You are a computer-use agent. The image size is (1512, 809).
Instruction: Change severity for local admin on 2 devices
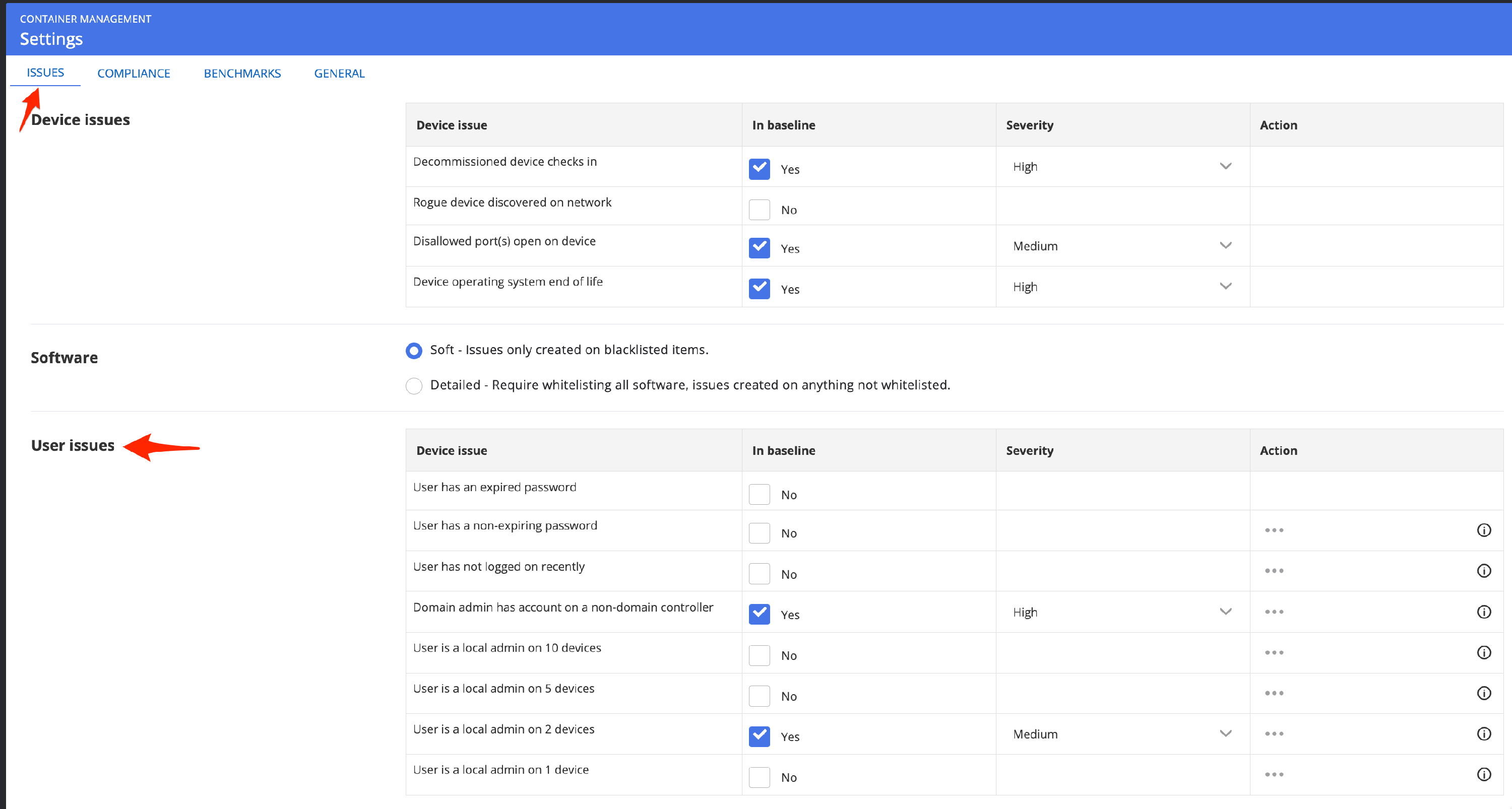tap(1121, 734)
